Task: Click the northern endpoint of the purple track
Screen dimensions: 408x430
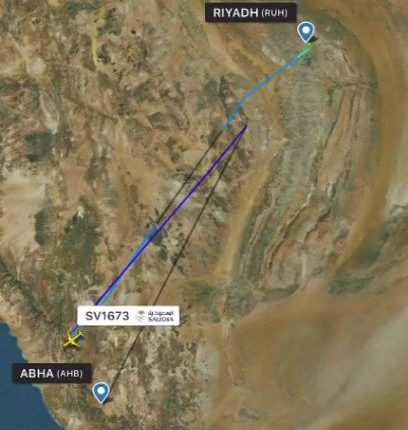Action: click(246, 126)
